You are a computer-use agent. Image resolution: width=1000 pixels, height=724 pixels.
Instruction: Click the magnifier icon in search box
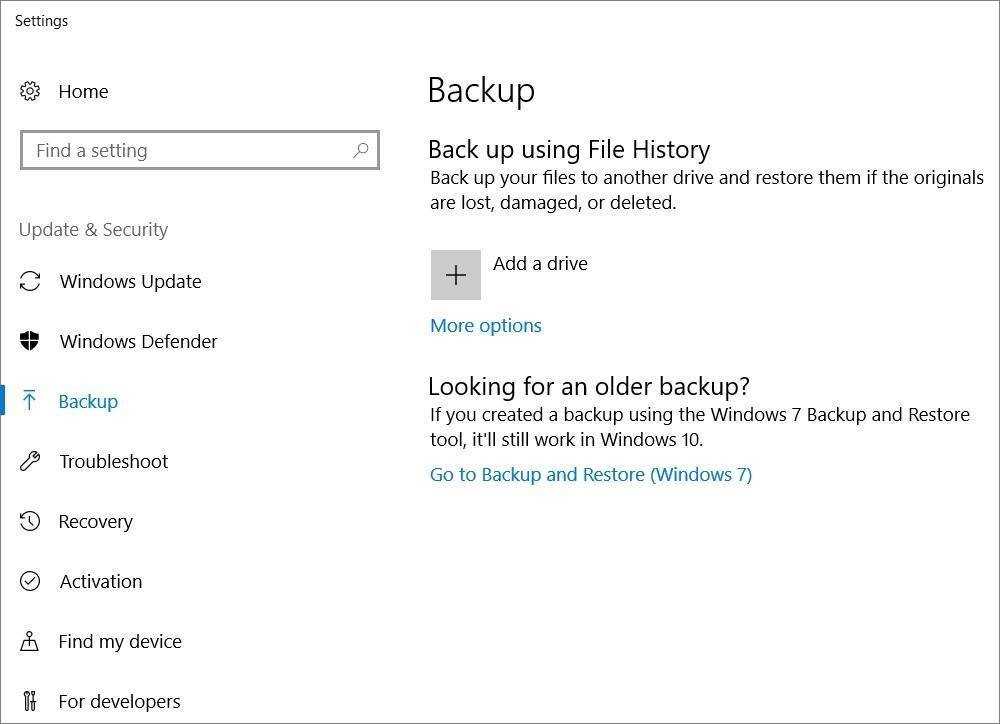(361, 151)
